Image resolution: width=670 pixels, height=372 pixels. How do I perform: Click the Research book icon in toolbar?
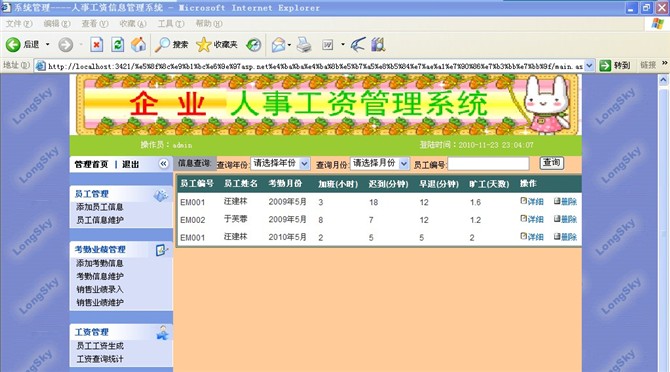(378, 44)
